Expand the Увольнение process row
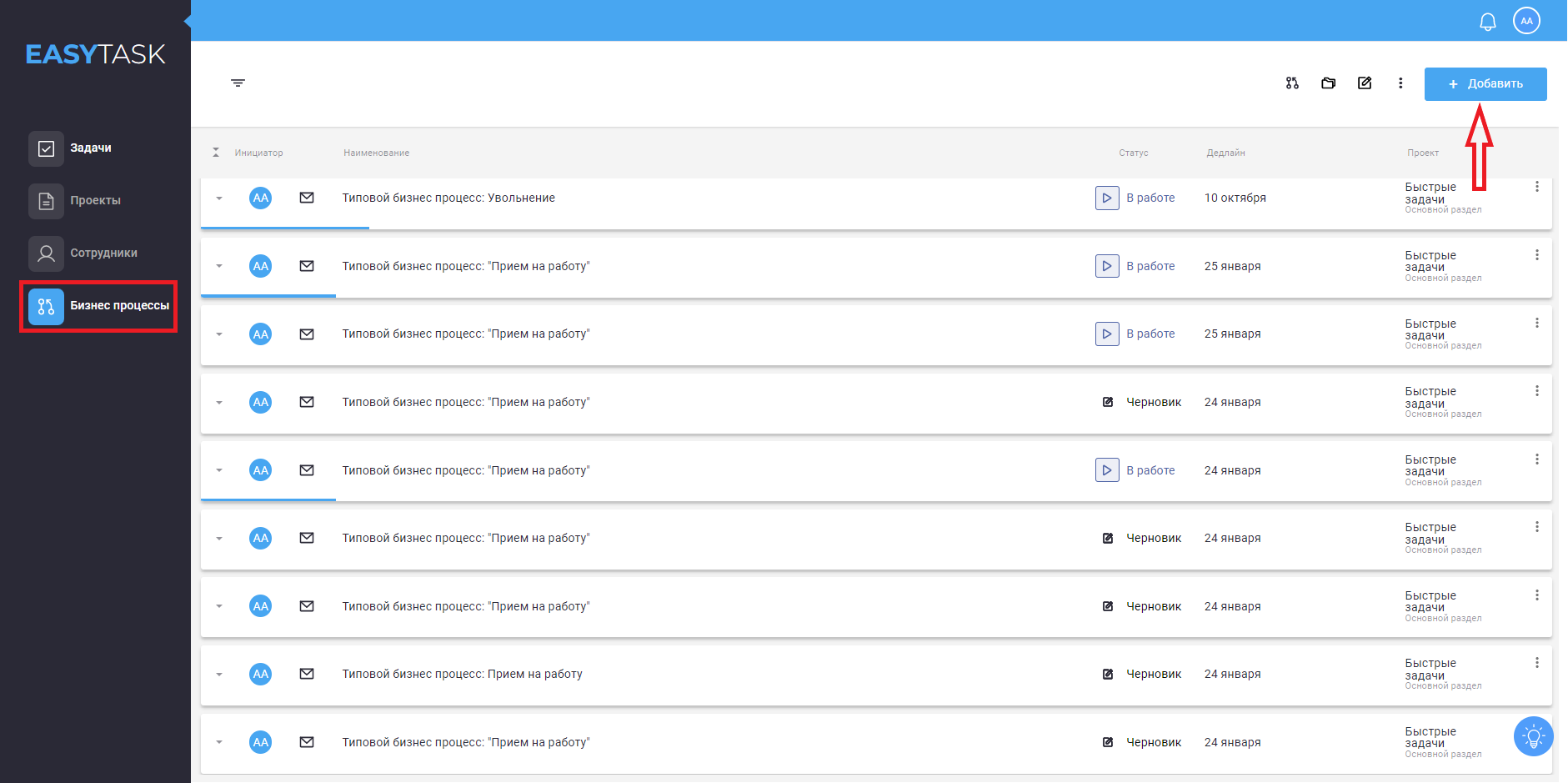The width and height of the screenshot is (1568, 783). (x=219, y=198)
